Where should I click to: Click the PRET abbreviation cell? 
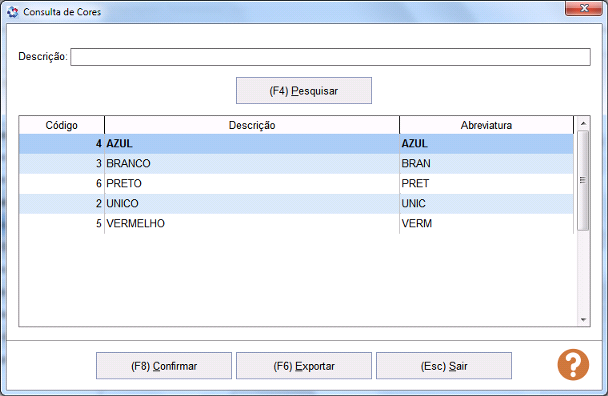click(486, 183)
